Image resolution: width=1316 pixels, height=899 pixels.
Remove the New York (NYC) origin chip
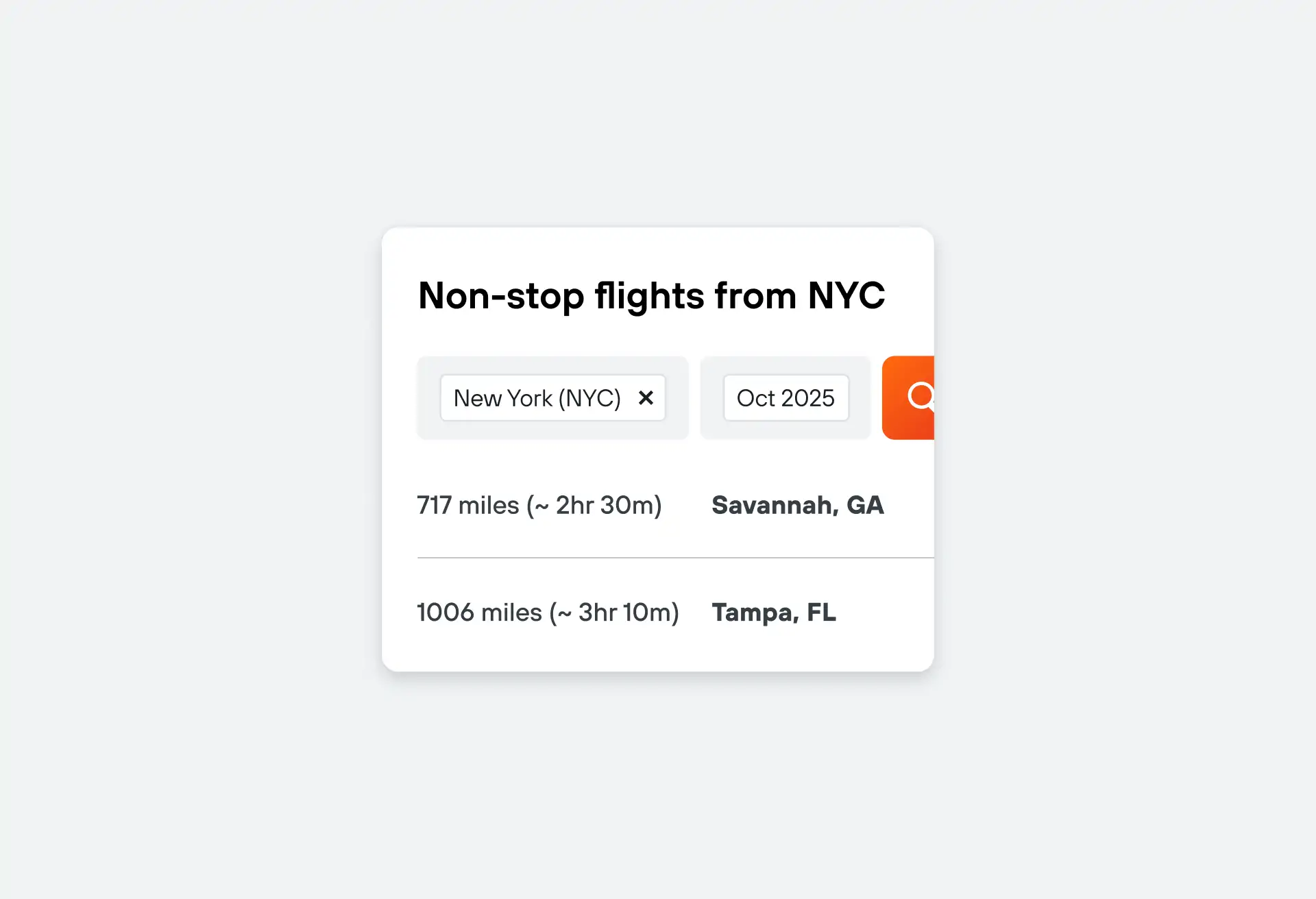tap(646, 397)
